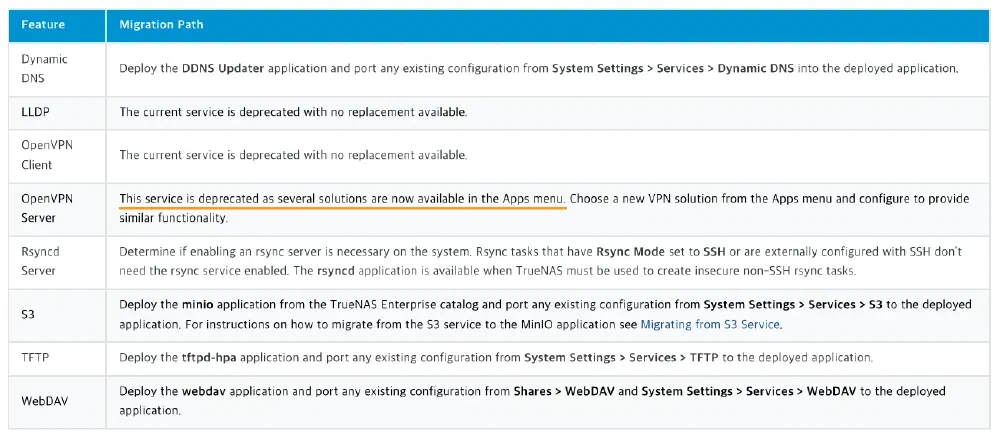The height and width of the screenshot is (438, 1000).
Task: Click the OpenVPN Server feature cell
Action: click(x=47, y=208)
